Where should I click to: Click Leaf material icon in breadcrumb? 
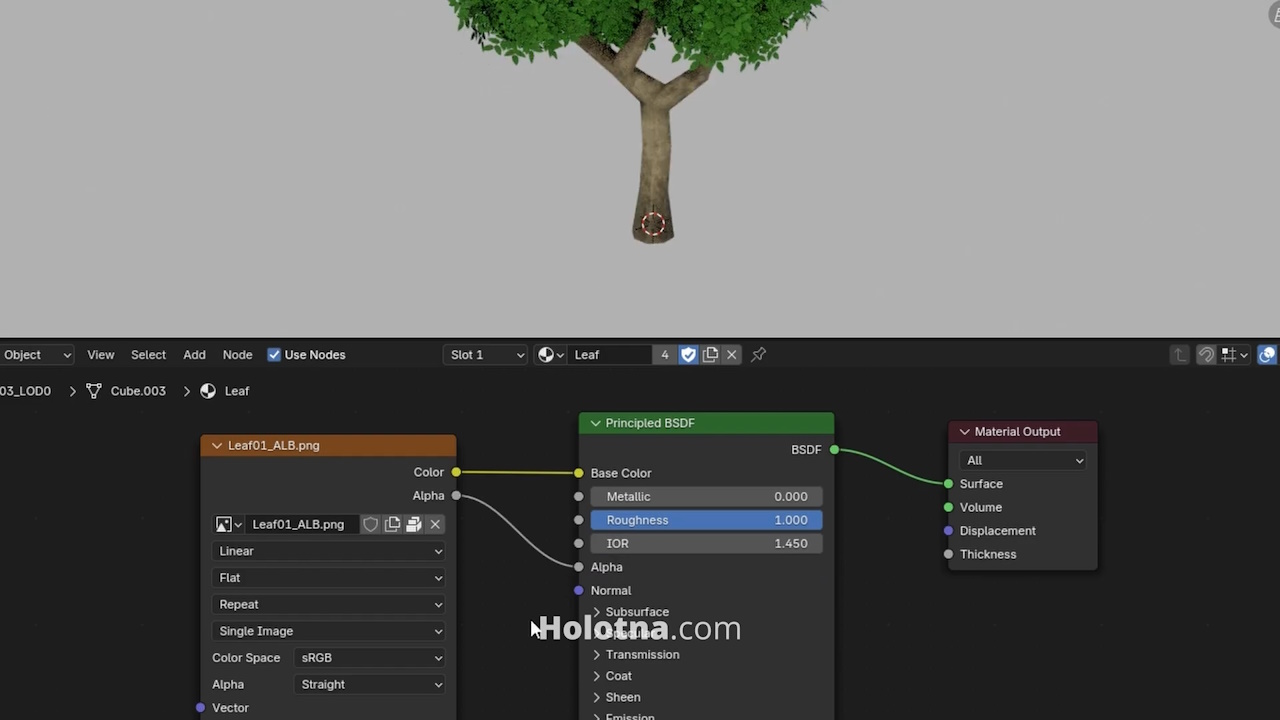208,391
